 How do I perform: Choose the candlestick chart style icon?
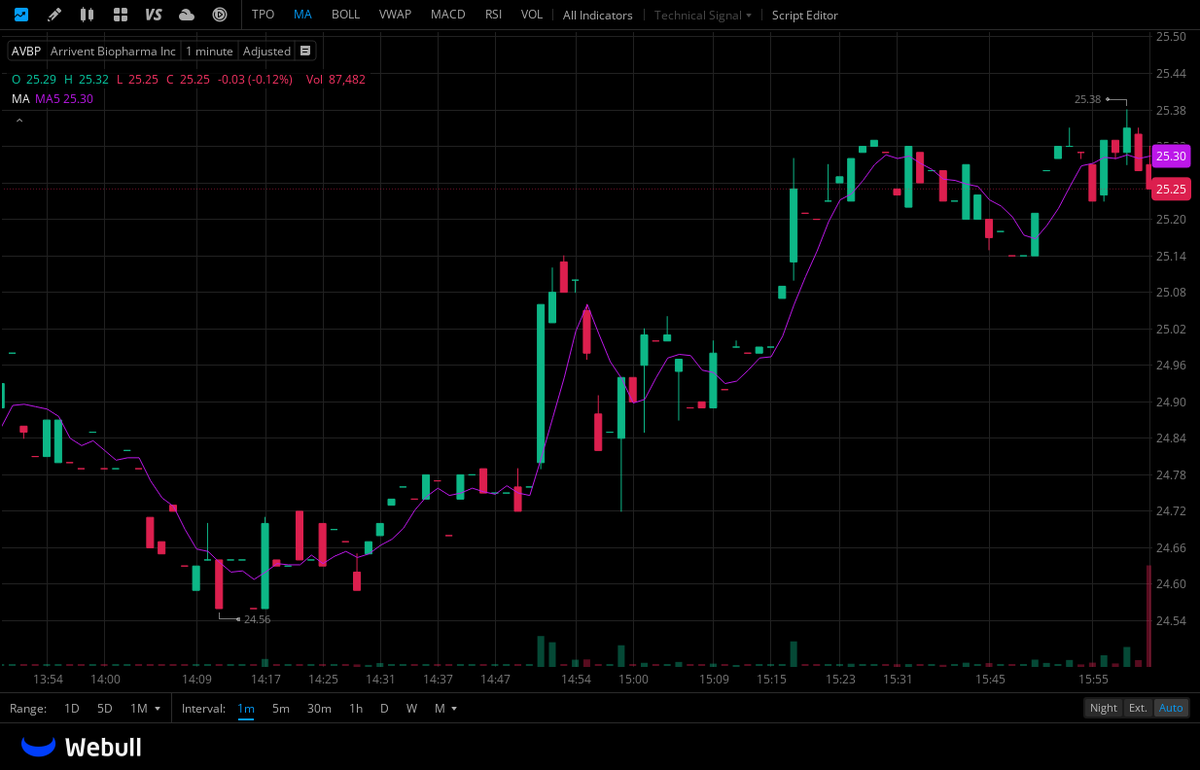[87, 15]
